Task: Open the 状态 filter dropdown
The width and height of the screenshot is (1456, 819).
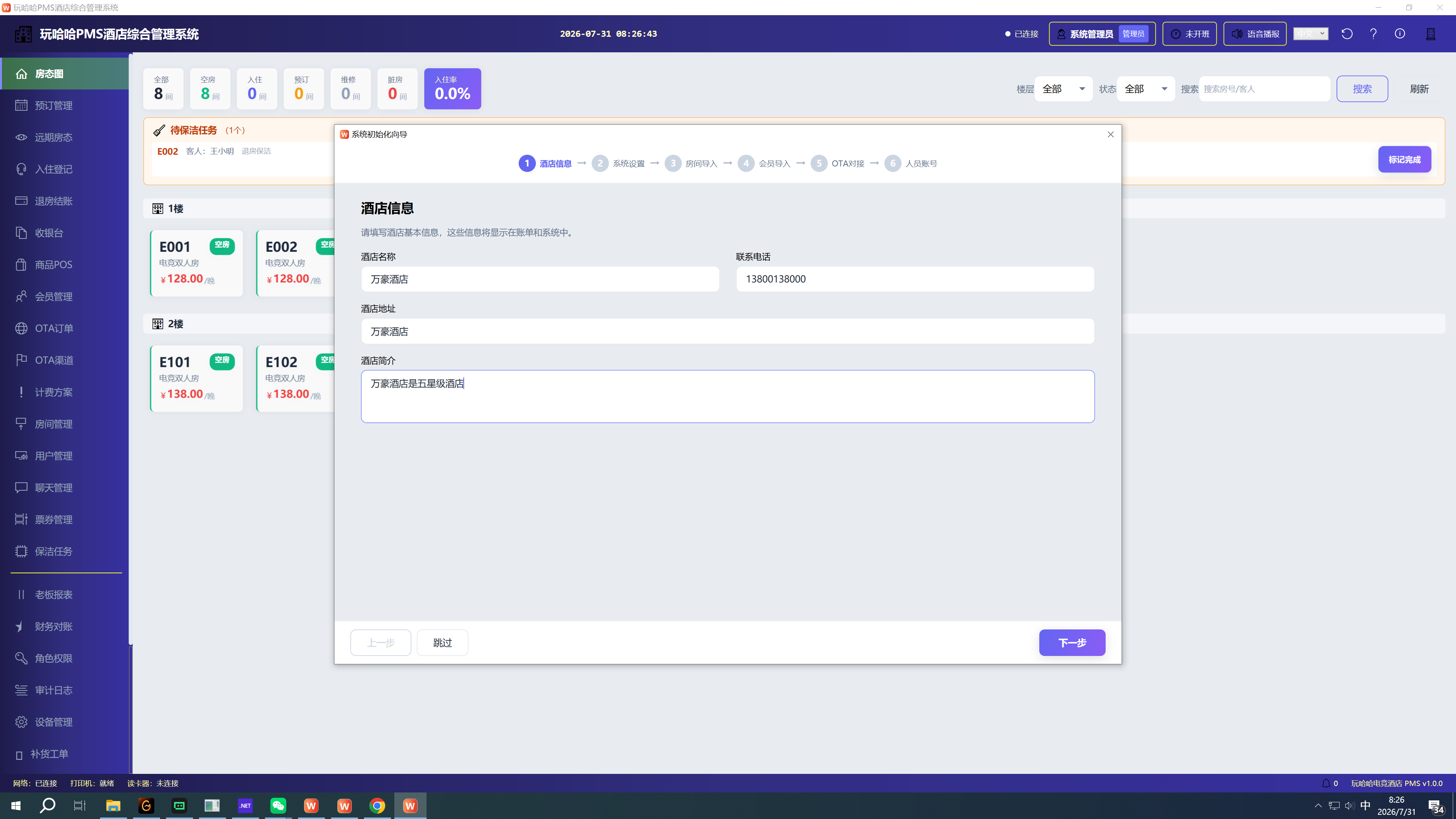Action: point(1146,89)
